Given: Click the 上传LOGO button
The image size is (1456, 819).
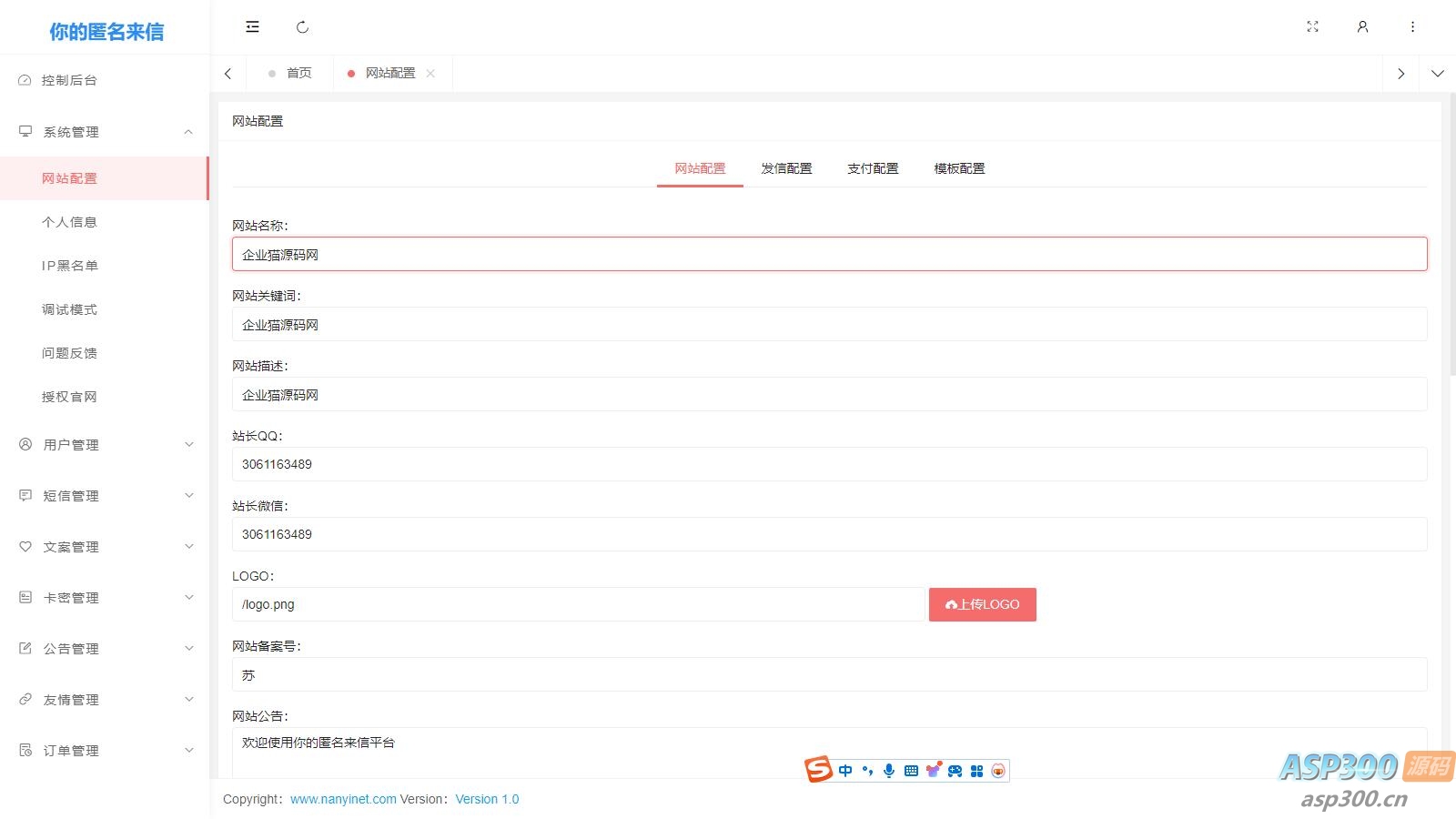Looking at the screenshot, I should 982,604.
